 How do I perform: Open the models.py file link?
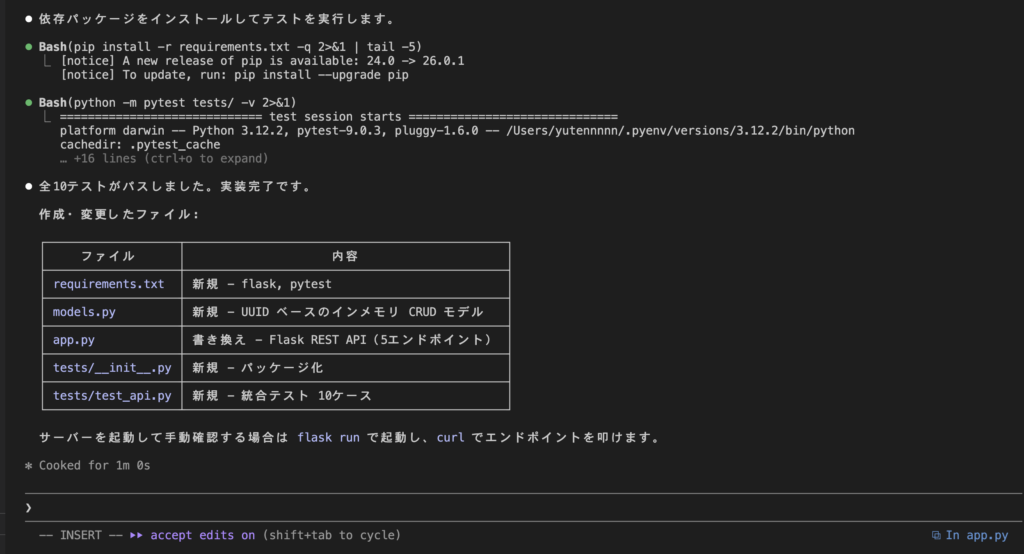pos(84,312)
